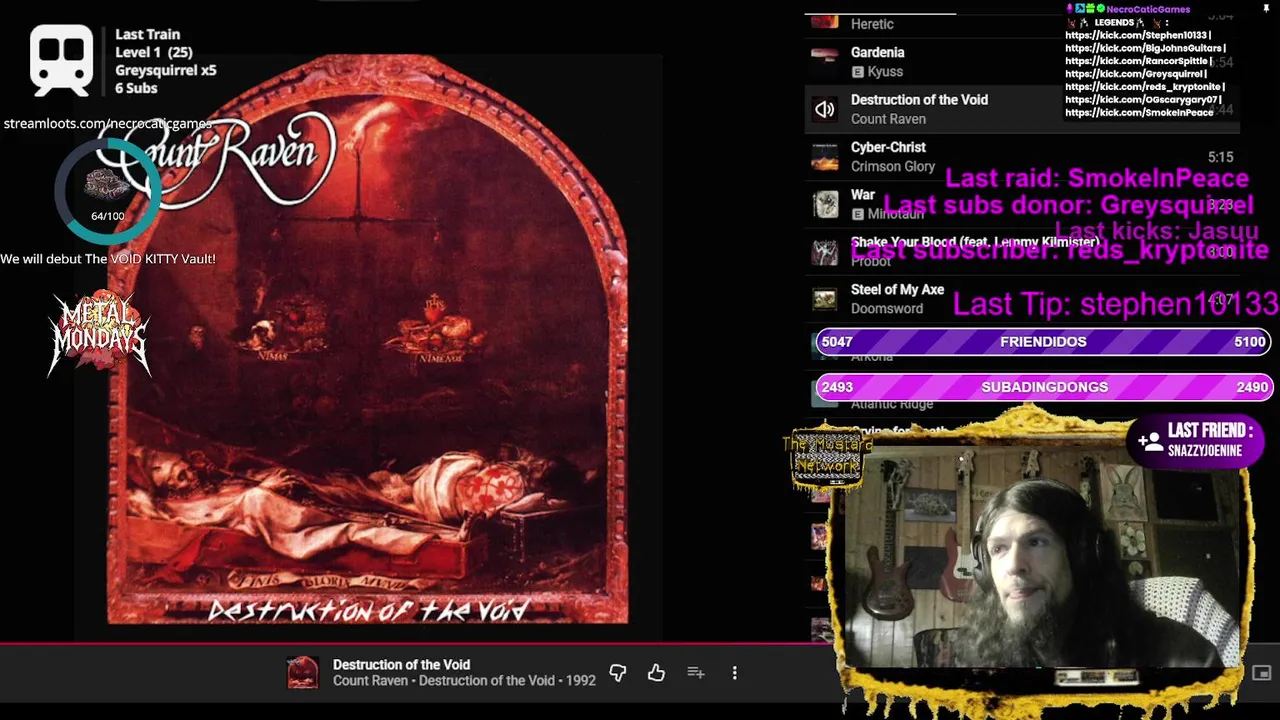Click the Gardenia track thumbnail
Viewport: 1280px width, 720px height.
coord(825,61)
